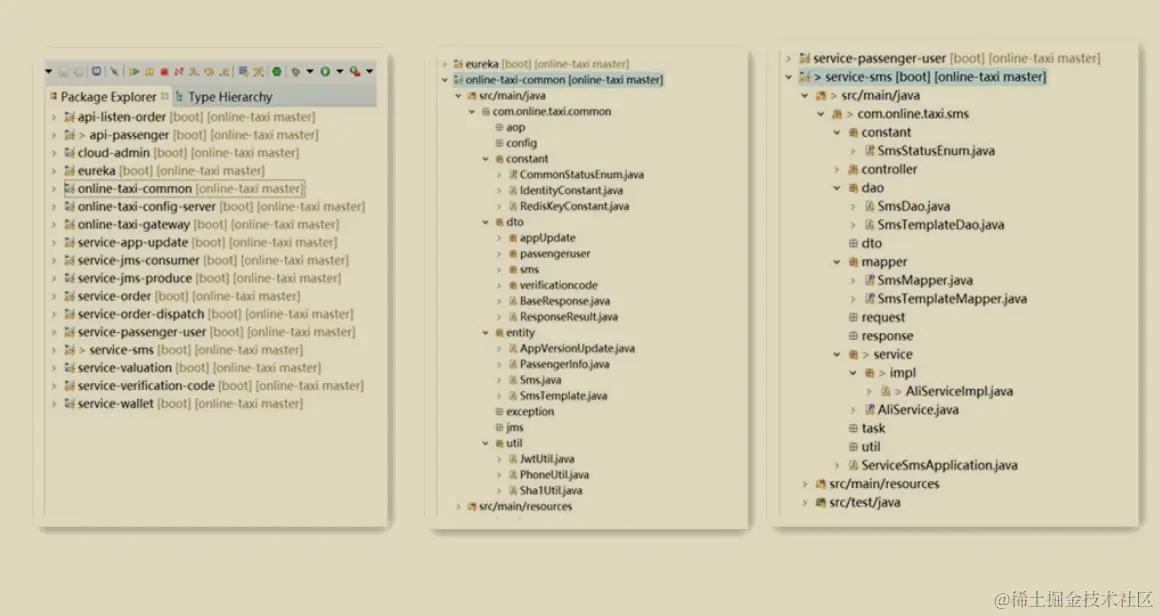The height and width of the screenshot is (616, 1160).
Task: Select CommonStatusEnum.java file
Action: coord(581,175)
